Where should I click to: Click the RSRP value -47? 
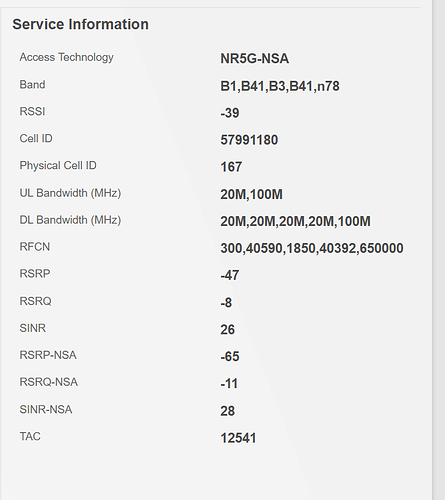click(230, 275)
